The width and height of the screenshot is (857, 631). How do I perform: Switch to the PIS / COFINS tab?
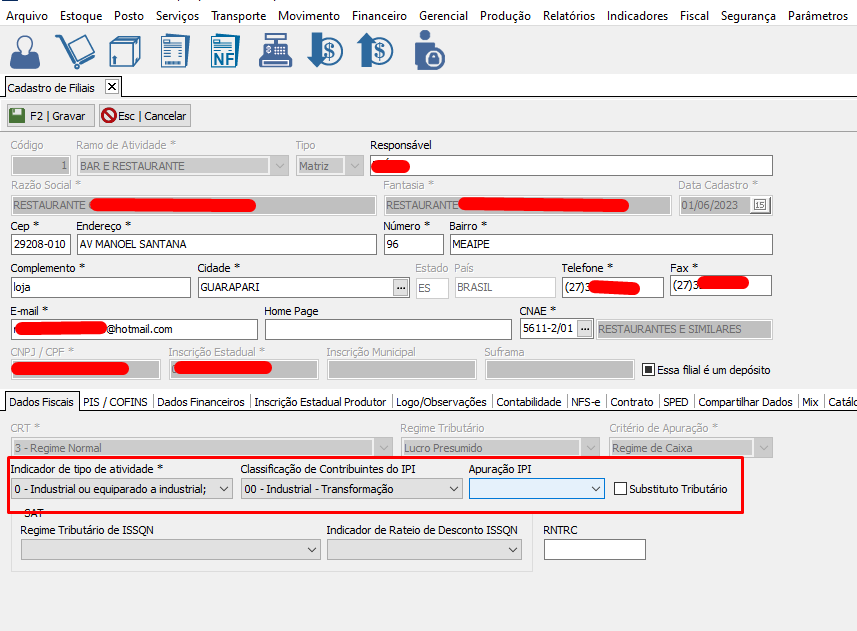click(117, 402)
